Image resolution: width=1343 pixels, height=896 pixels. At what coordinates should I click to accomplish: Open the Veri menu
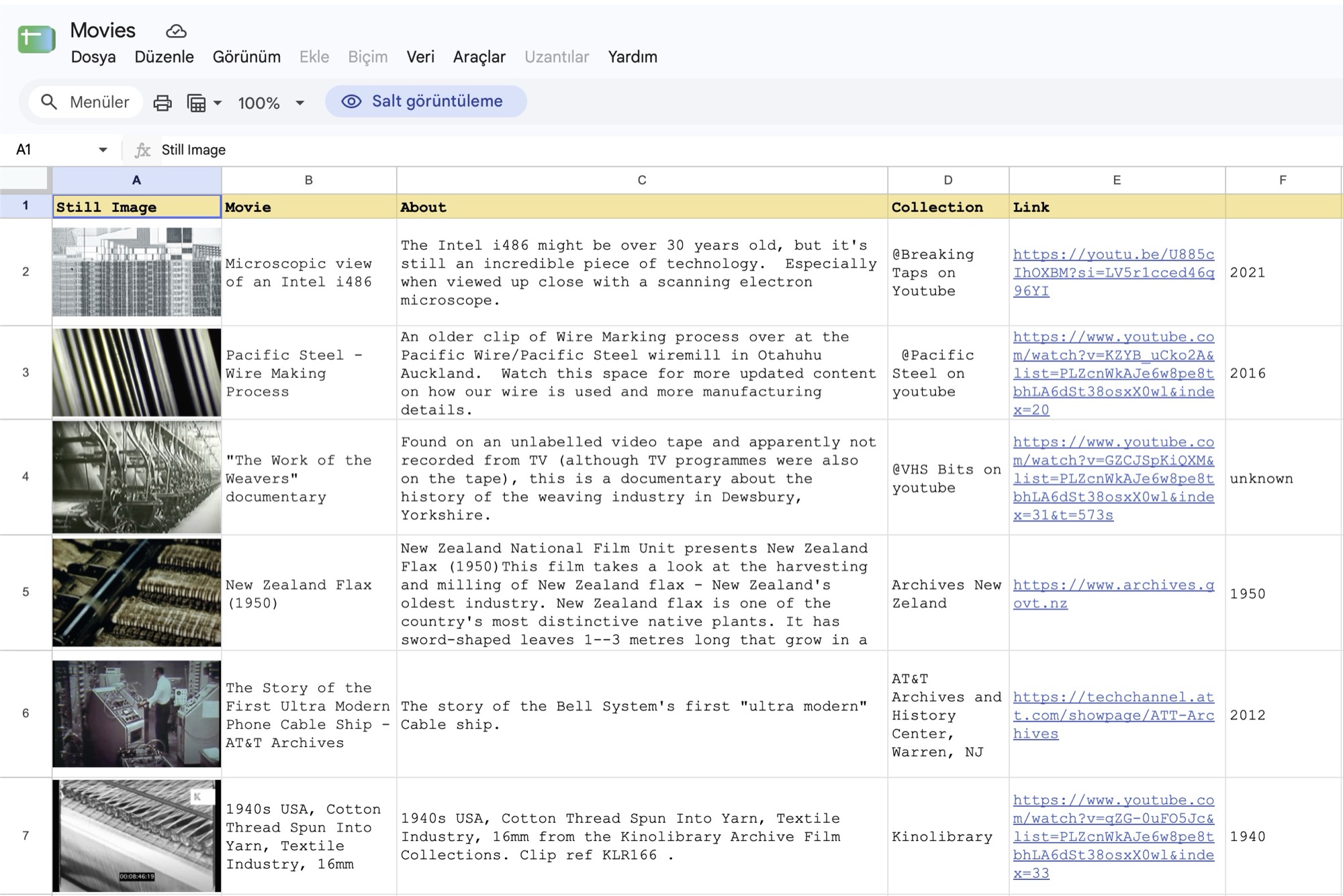click(420, 57)
